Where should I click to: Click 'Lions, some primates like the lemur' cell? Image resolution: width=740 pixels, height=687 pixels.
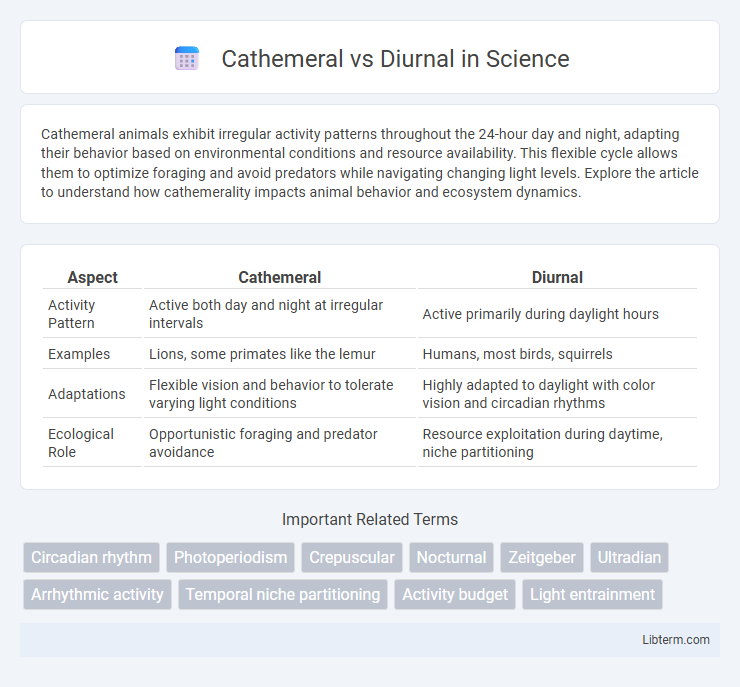click(x=279, y=354)
